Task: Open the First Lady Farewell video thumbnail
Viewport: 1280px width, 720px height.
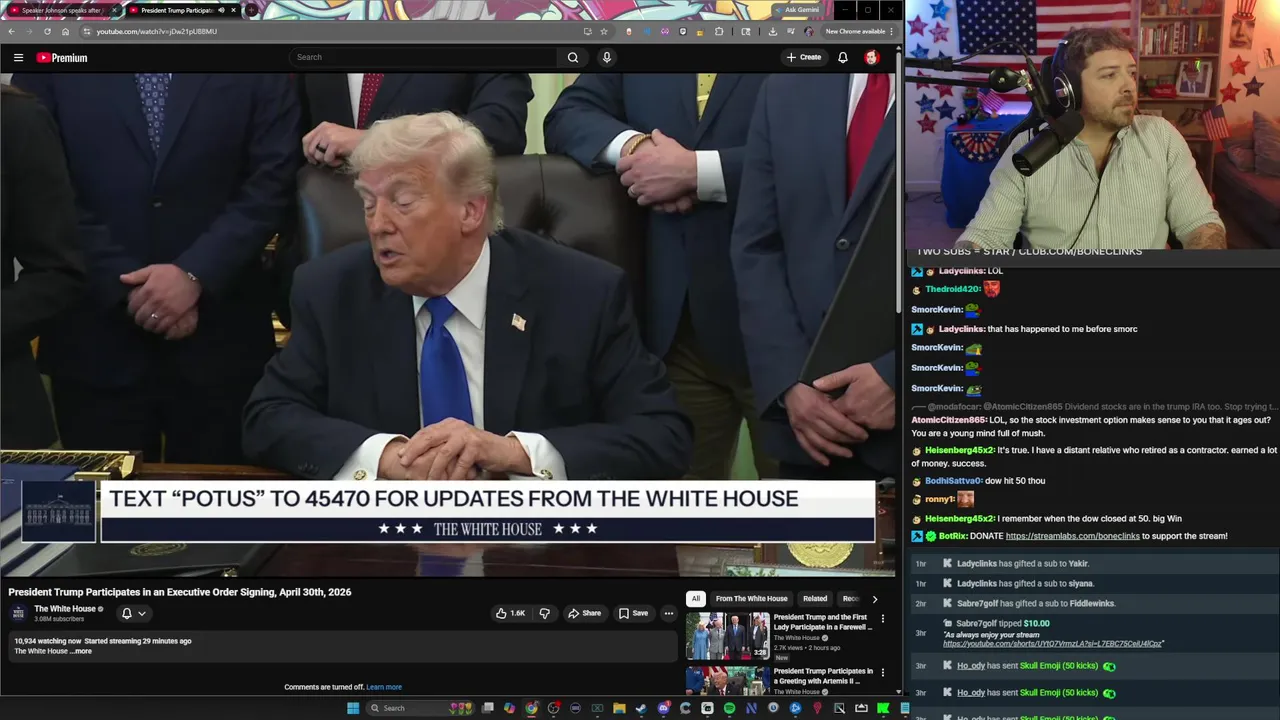Action: click(728, 636)
